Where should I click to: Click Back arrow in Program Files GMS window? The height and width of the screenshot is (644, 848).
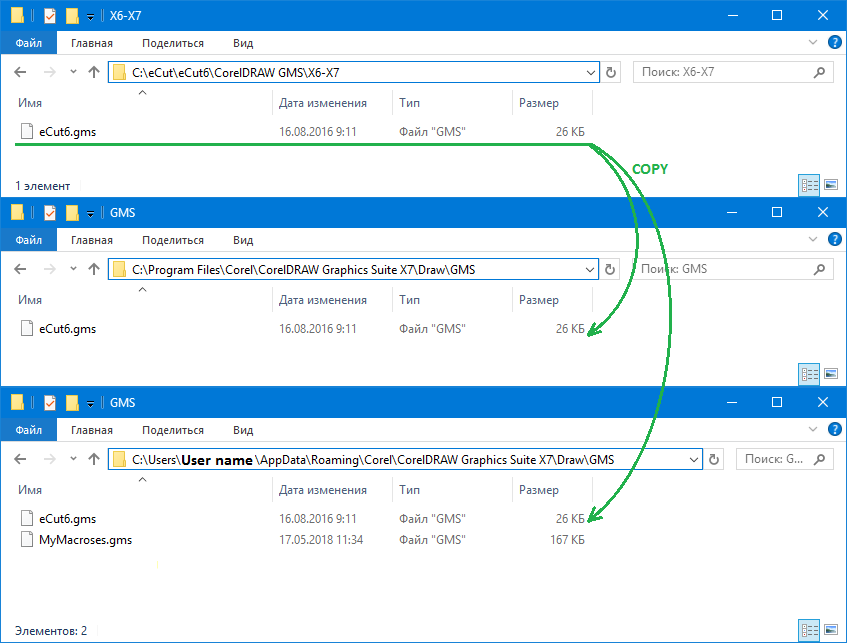coord(20,269)
